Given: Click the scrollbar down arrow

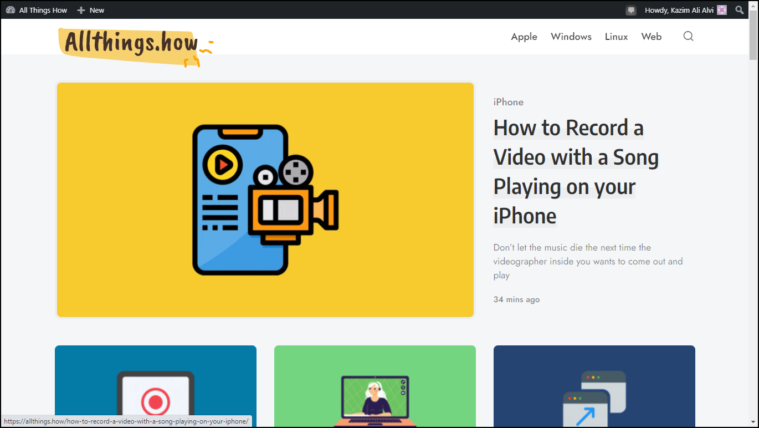Looking at the screenshot, I should pos(754,423).
